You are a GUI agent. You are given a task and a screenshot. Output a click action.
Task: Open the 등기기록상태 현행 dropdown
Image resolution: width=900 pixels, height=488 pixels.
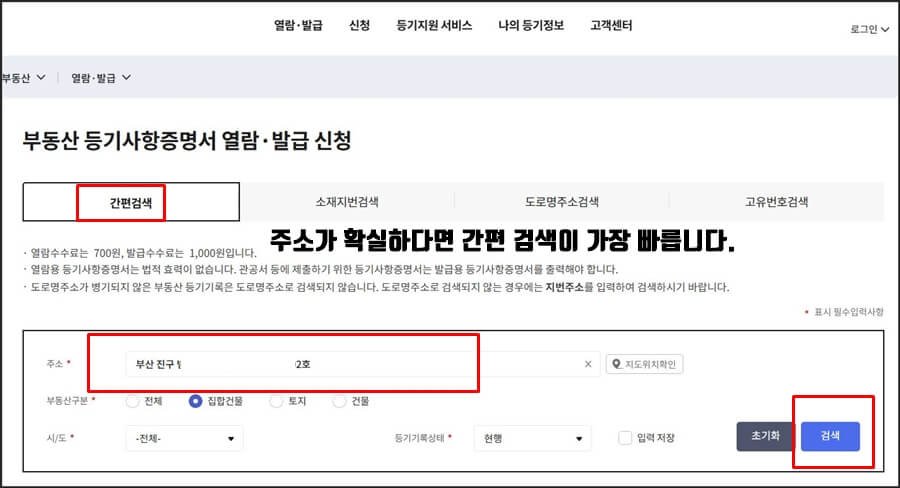coord(532,438)
